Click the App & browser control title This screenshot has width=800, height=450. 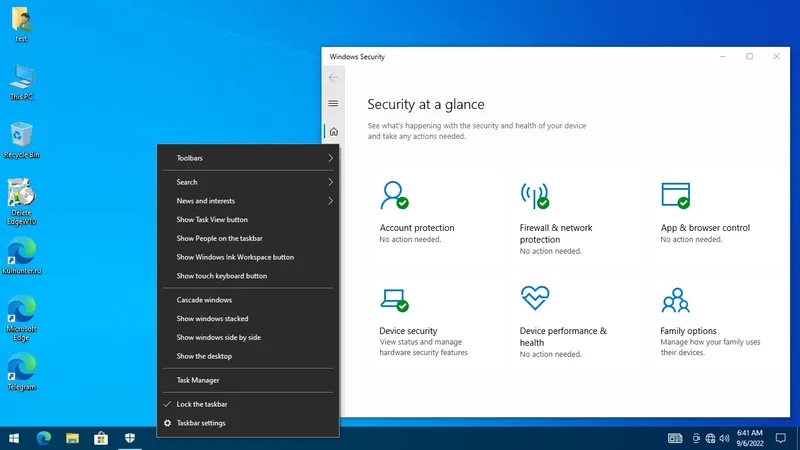[x=705, y=228]
